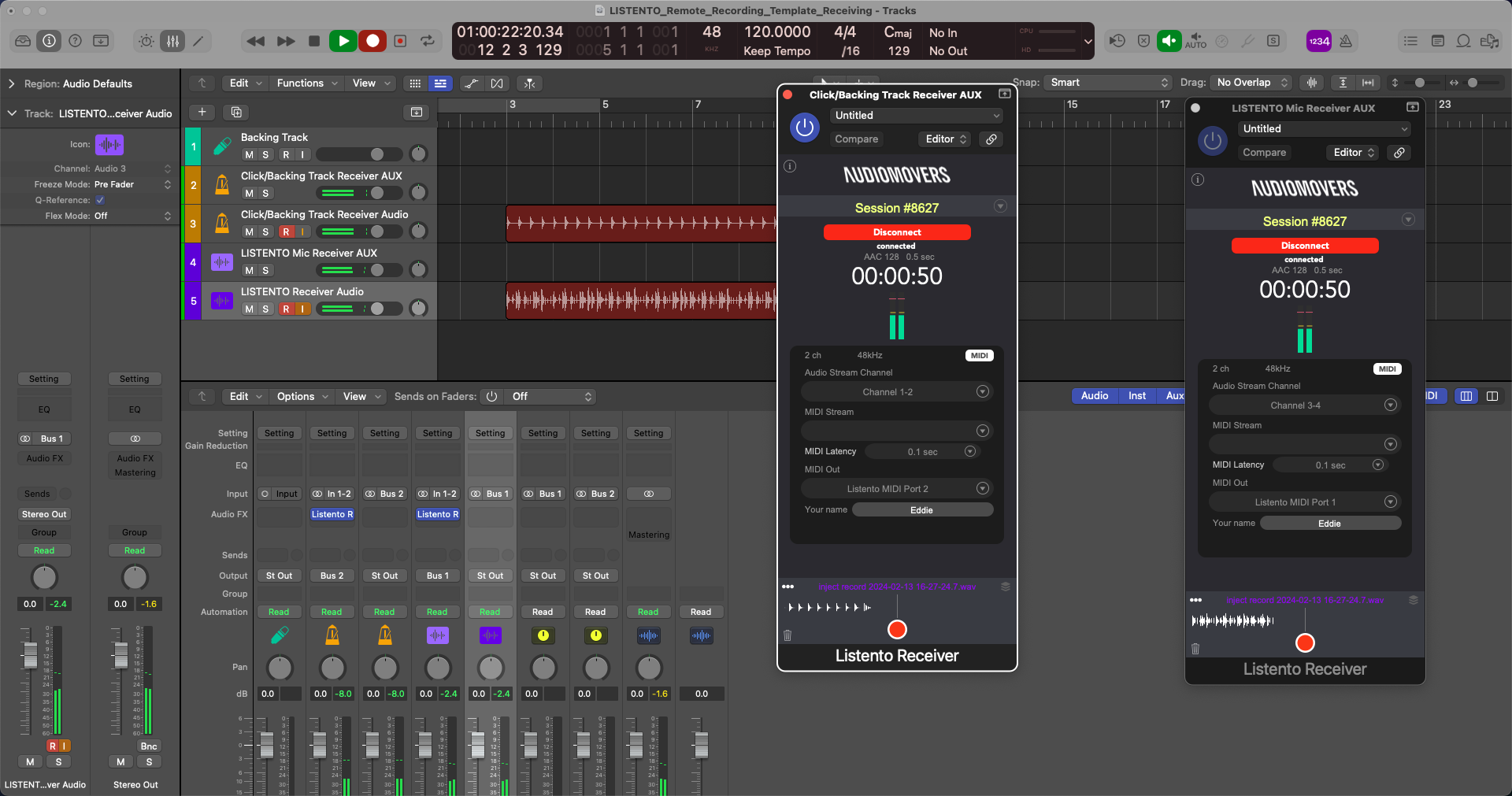
Task: Click the Catch Playhead icon
Action: (530, 83)
